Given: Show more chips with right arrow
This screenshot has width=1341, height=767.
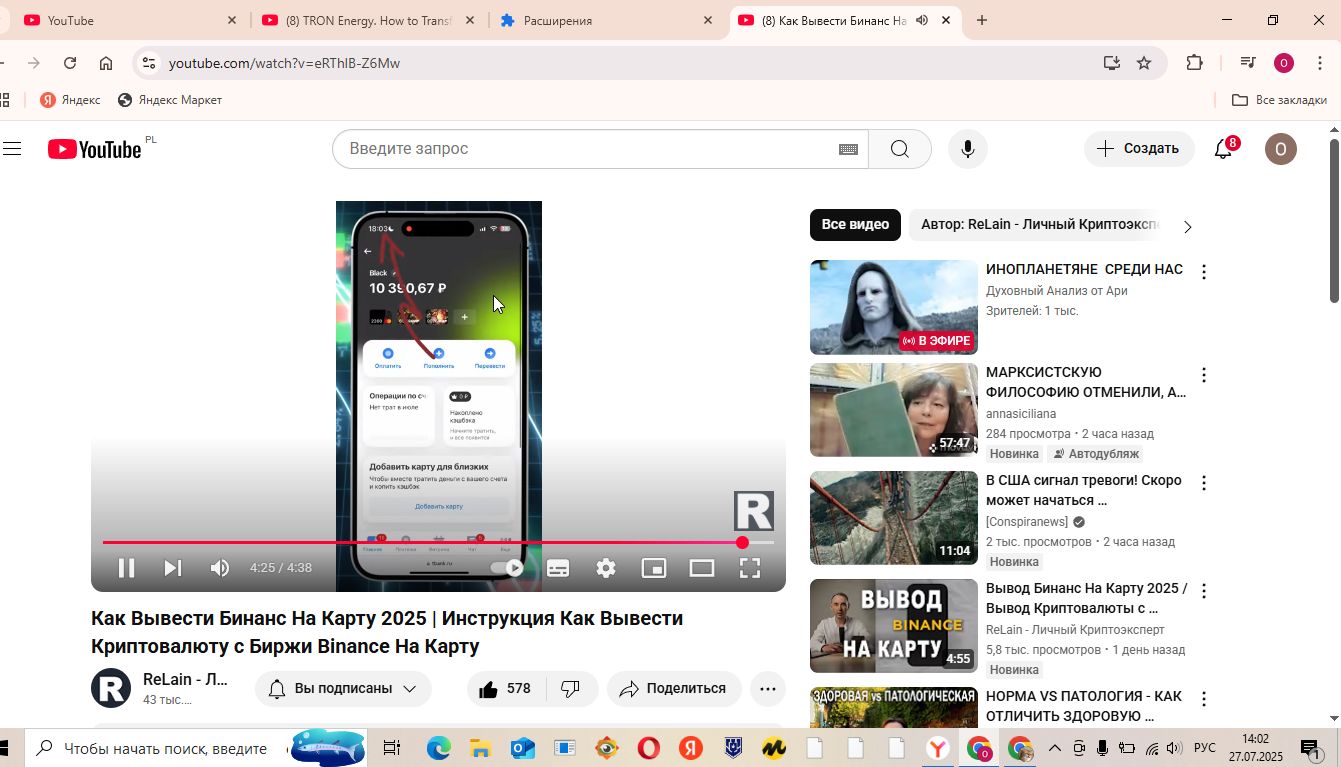Looking at the screenshot, I should point(1187,227).
